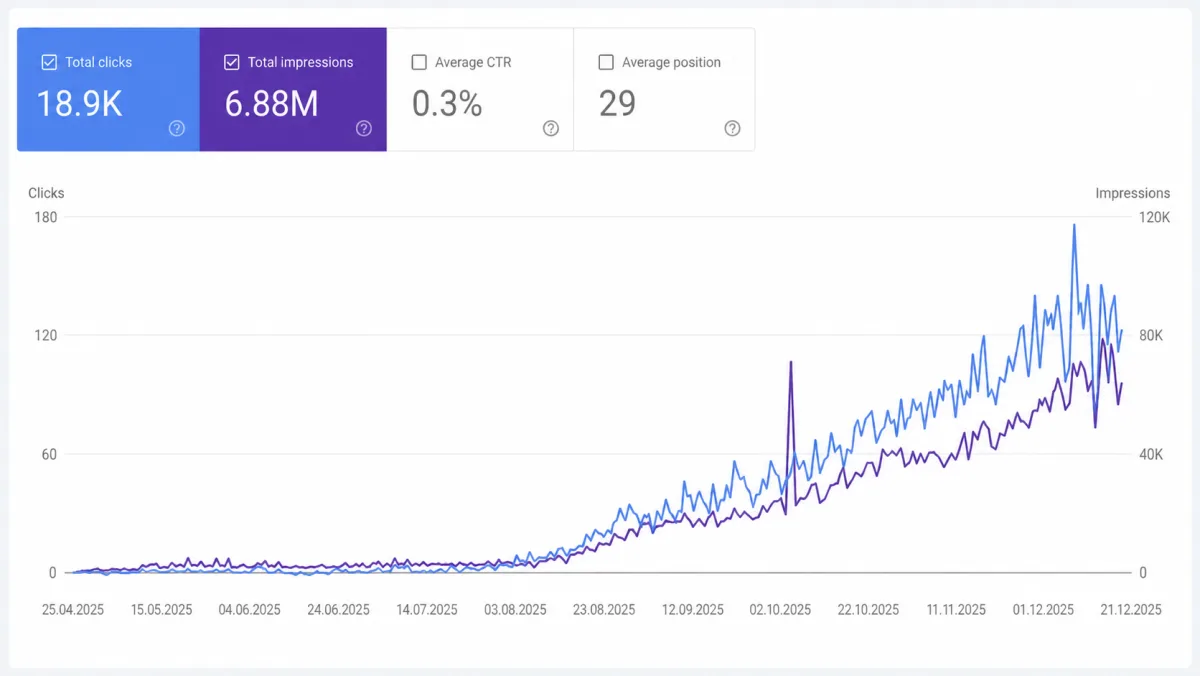
Task: Click the 24.06.2025 date label
Action: coord(338,609)
